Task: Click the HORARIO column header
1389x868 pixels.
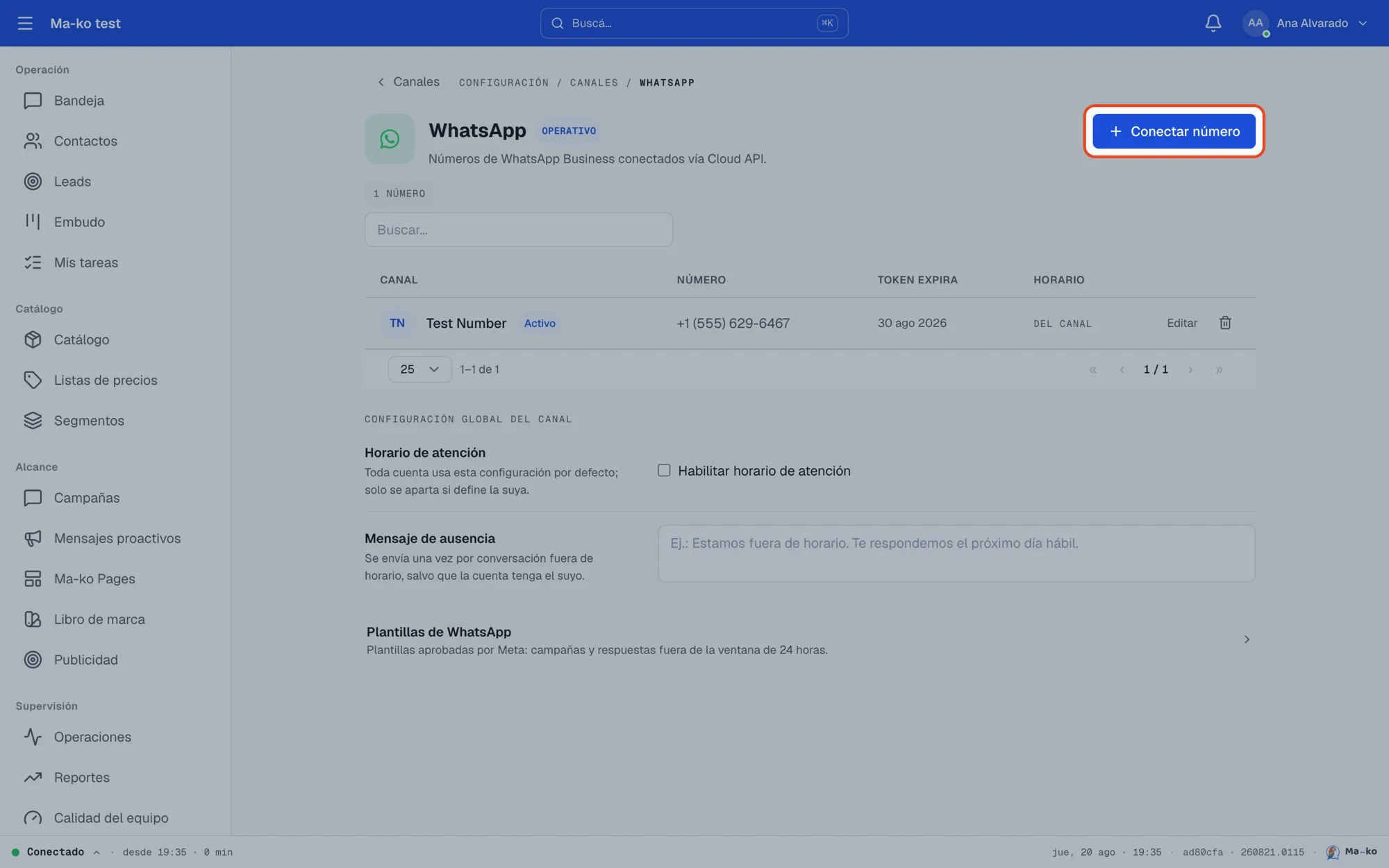Action: click(x=1058, y=280)
